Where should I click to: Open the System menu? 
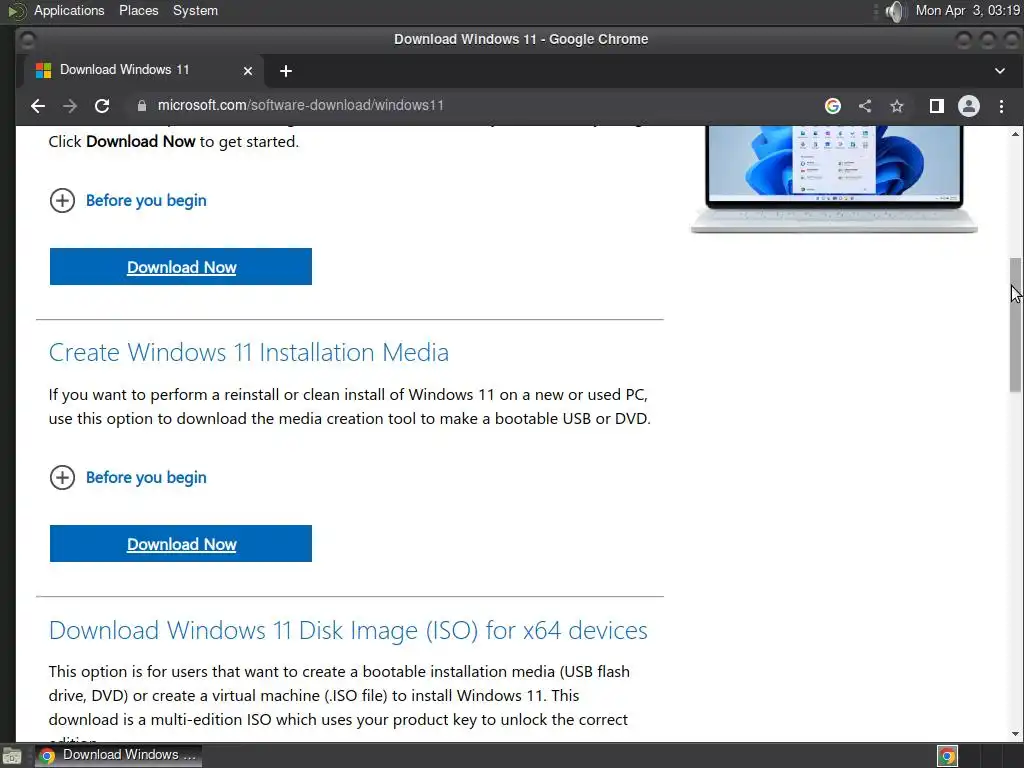pyautogui.click(x=195, y=10)
